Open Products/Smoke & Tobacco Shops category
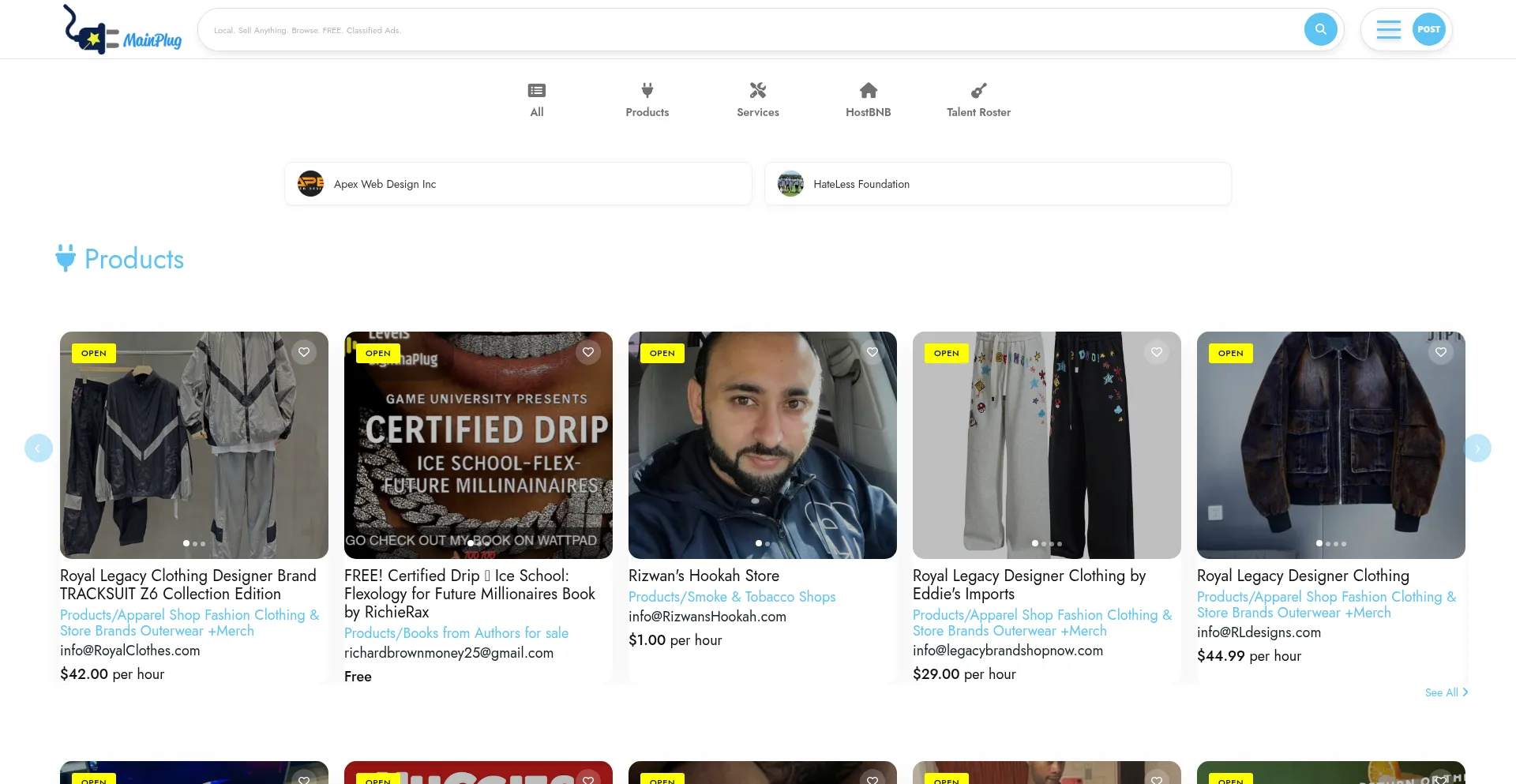The image size is (1516, 784). pos(732,597)
